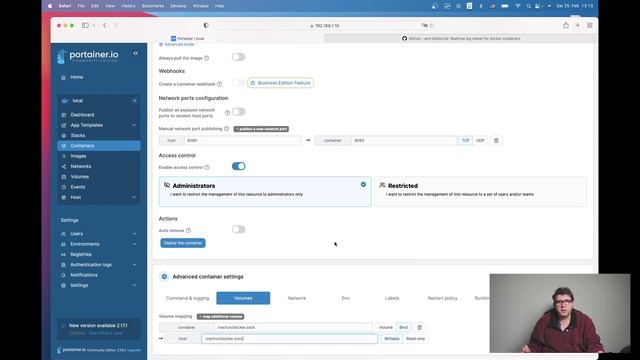
Task: Click the help icon beside Auto remove
Action: click(x=189, y=231)
